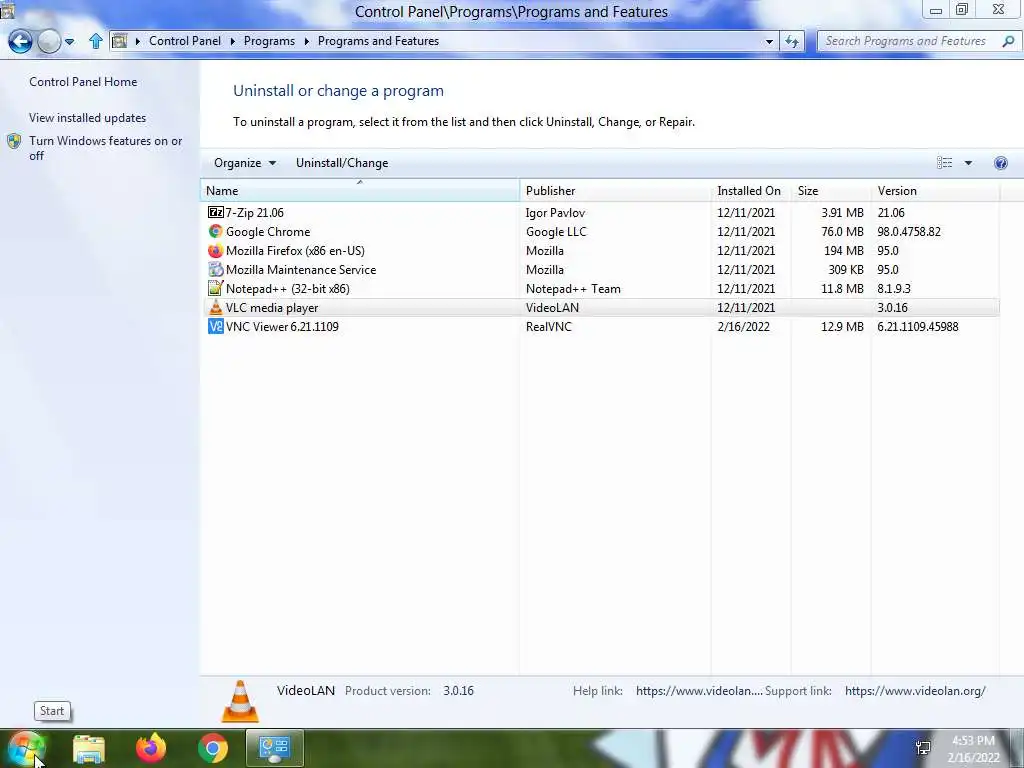Select Mozilla Maintenance Service entry
Viewport: 1024px width, 768px height.
(301, 270)
